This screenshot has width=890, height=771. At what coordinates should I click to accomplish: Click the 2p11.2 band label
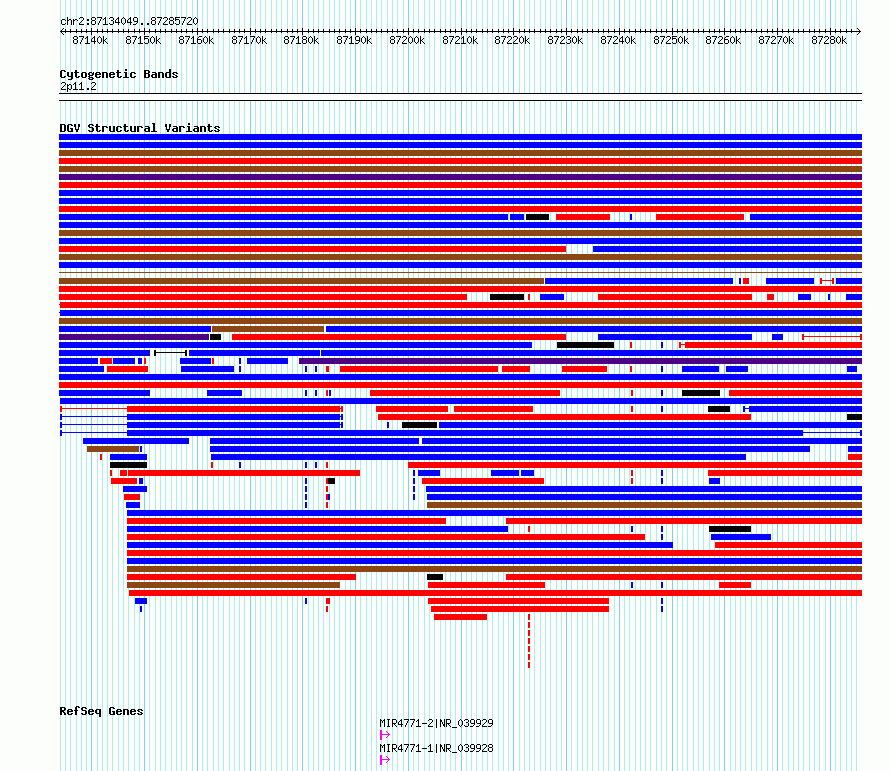point(78,86)
